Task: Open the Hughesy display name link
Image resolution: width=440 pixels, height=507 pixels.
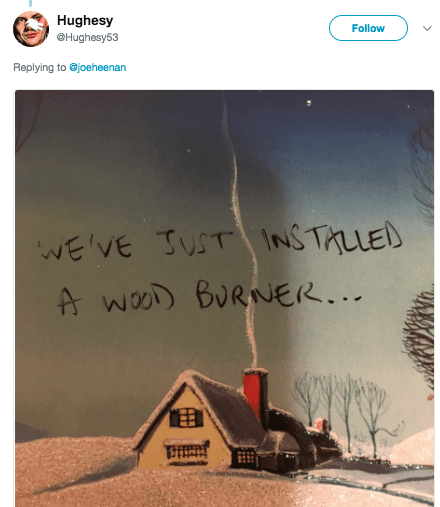Action: pyautogui.click(x=85, y=20)
